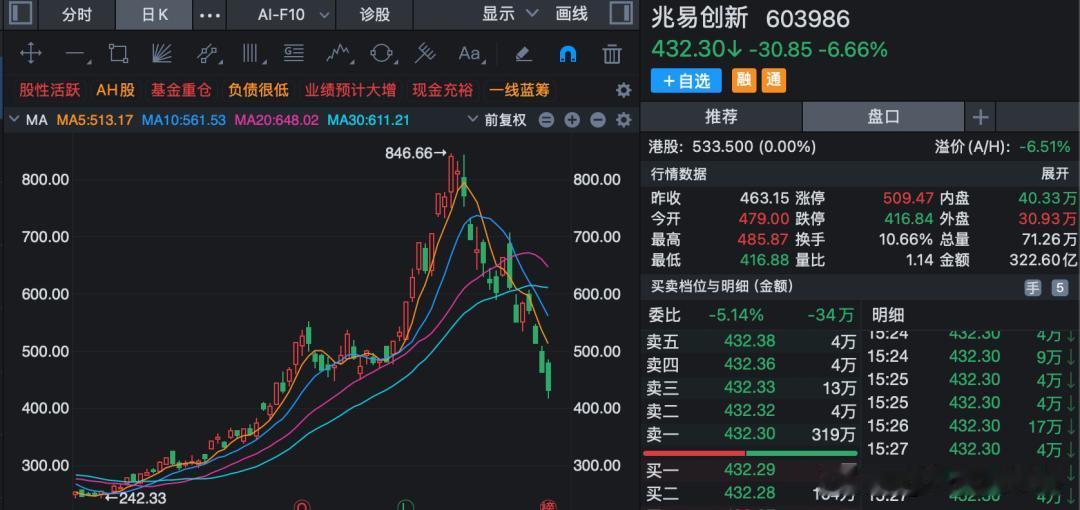Screen dimensions: 1080x510
Task: Click the 股性活跃 tag
Action: (50, 90)
